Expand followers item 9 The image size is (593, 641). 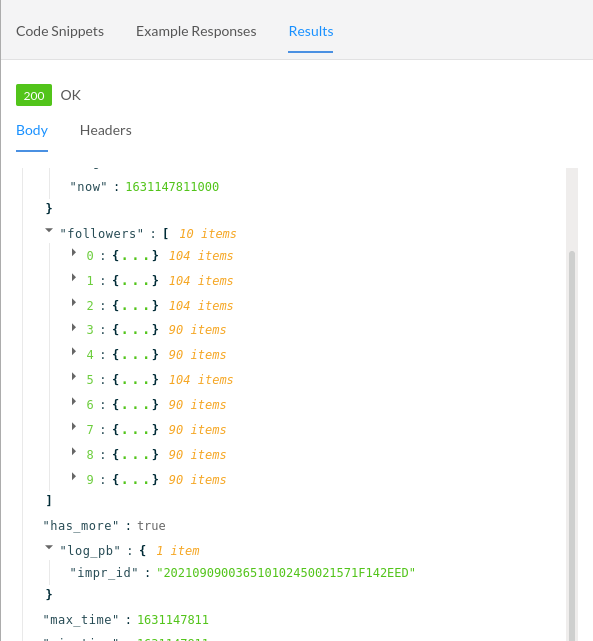tap(74, 476)
